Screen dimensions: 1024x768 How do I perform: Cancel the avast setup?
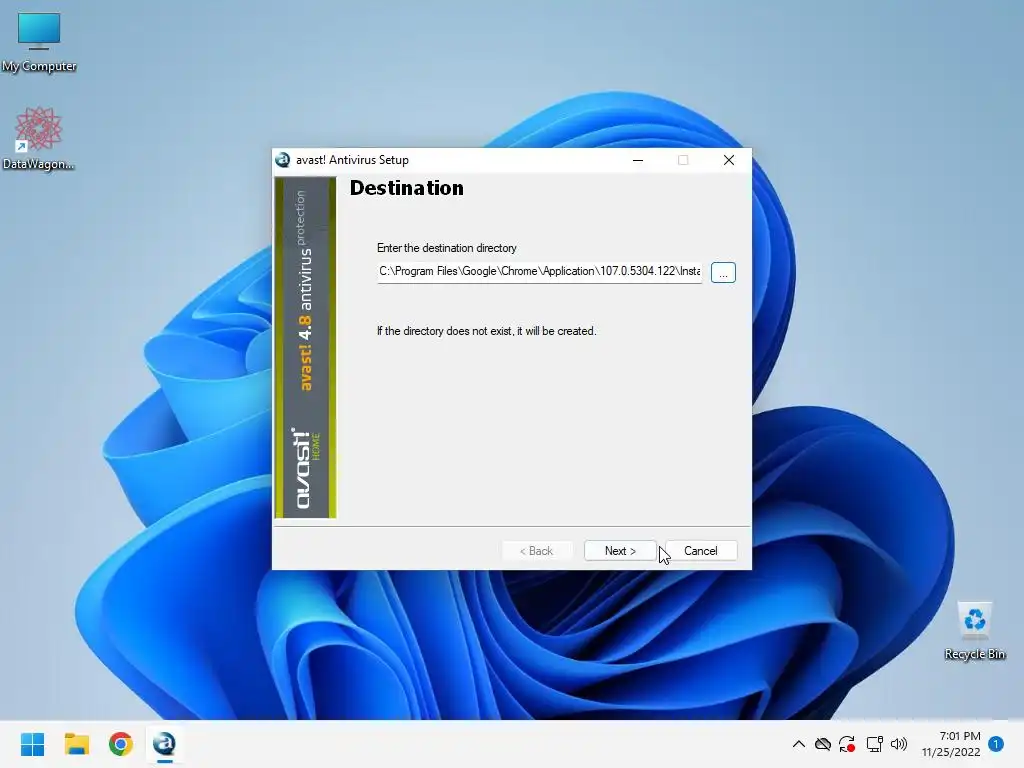click(701, 551)
